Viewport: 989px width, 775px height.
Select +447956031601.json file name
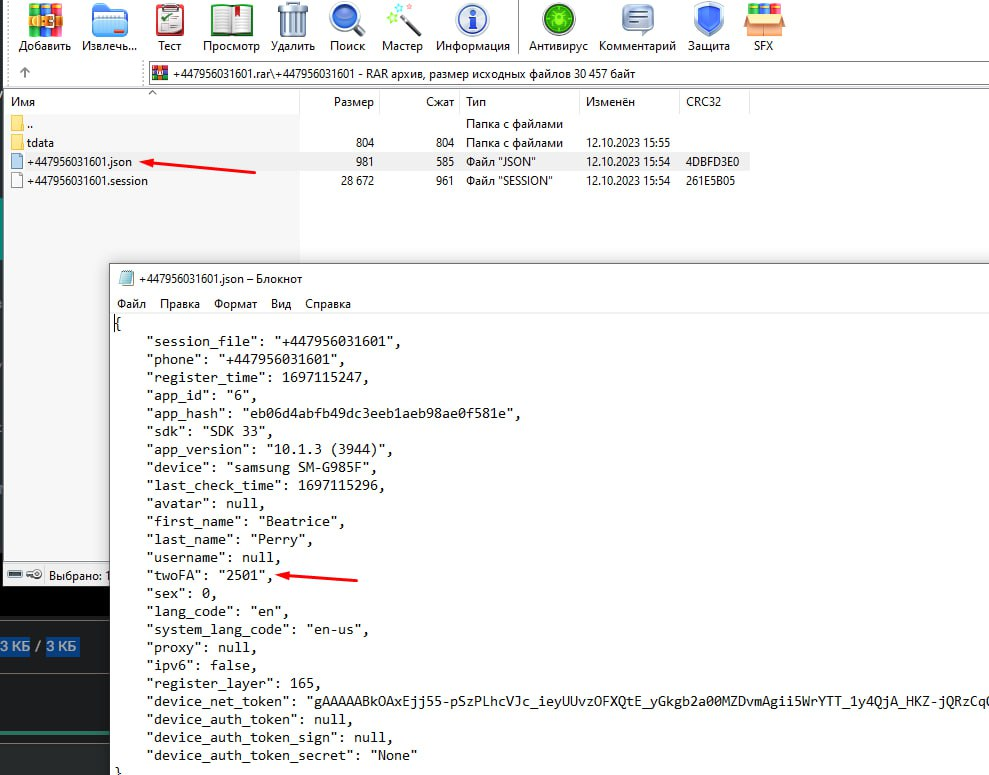pos(79,162)
